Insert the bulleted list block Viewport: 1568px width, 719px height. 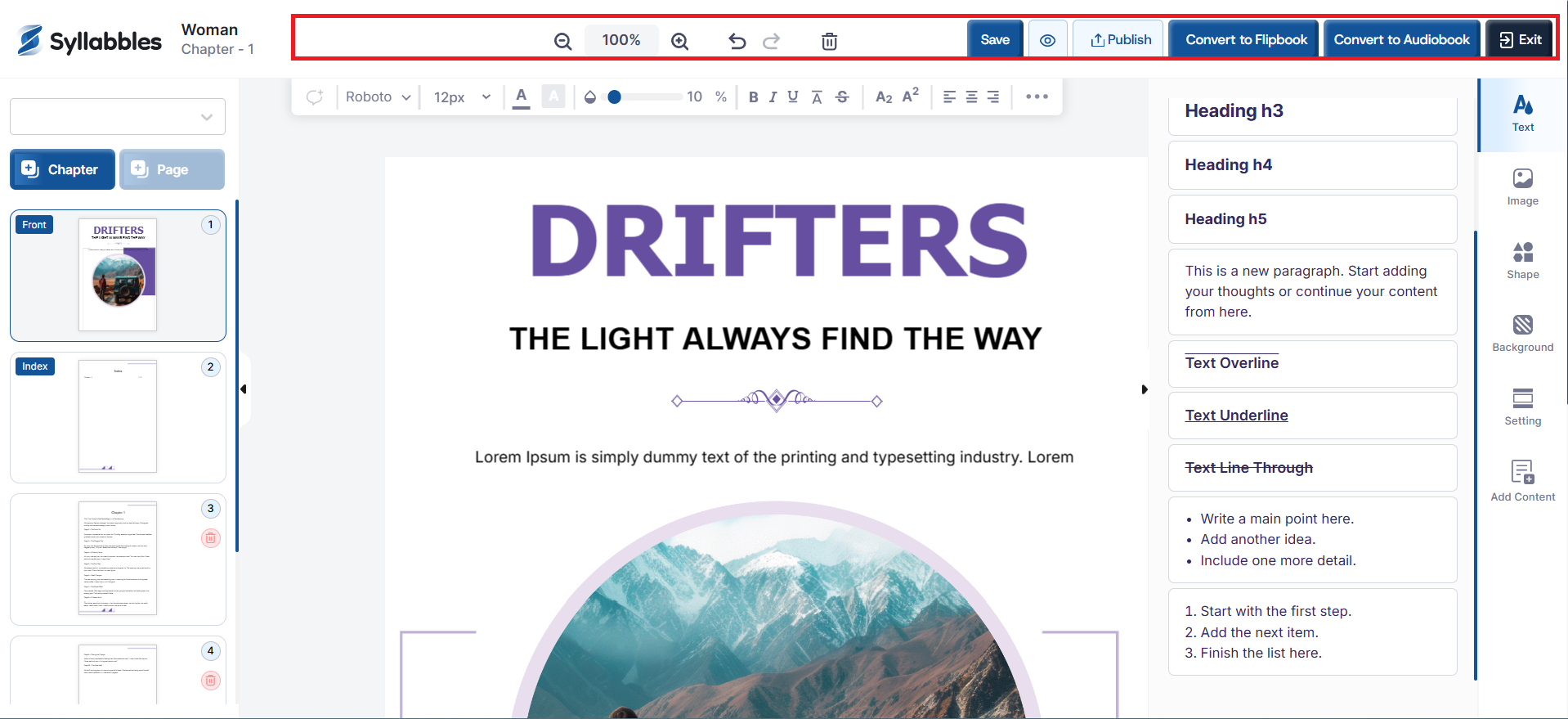pyautogui.click(x=1312, y=540)
